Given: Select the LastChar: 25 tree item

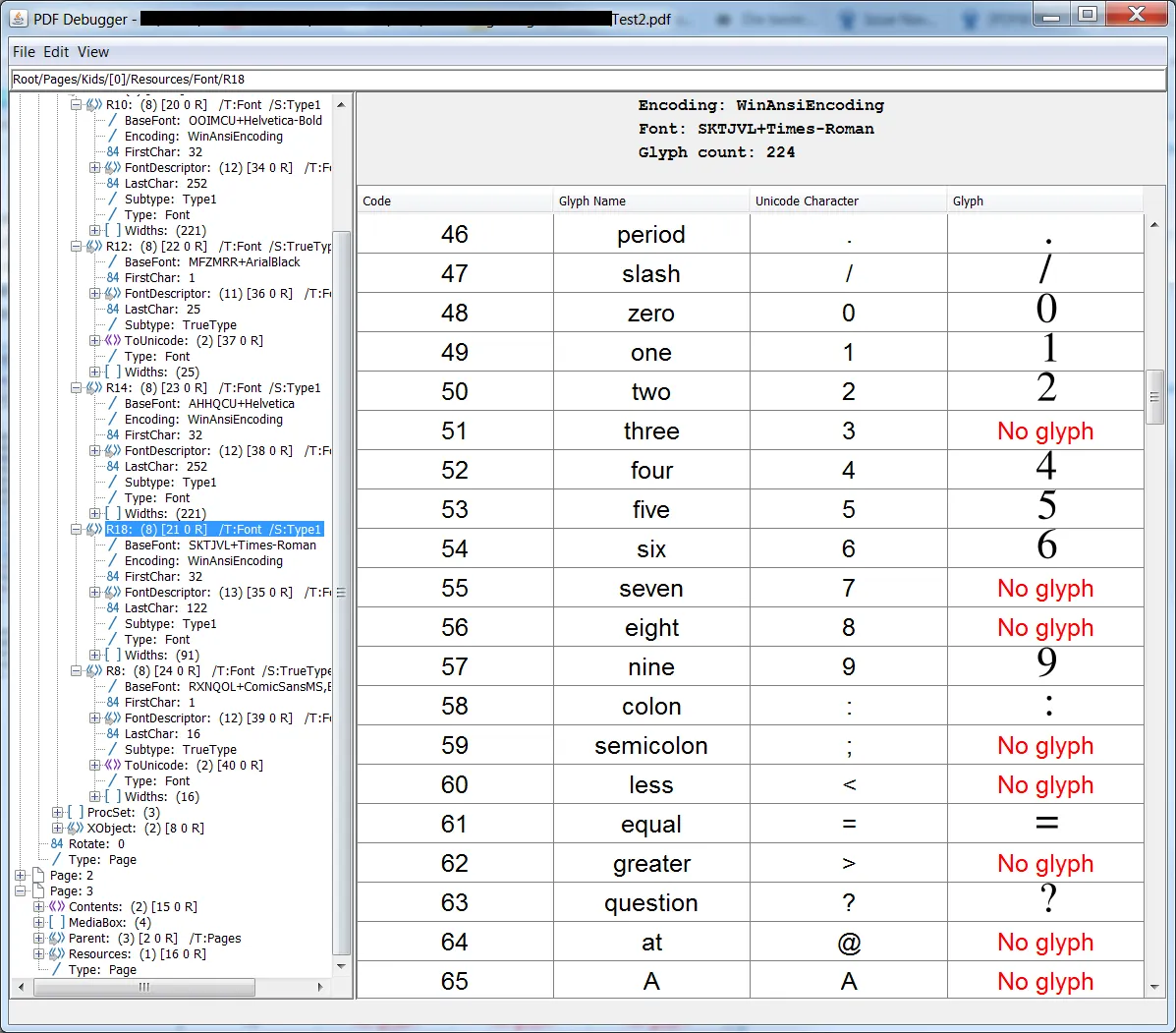Looking at the screenshot, I should (162, 309).
